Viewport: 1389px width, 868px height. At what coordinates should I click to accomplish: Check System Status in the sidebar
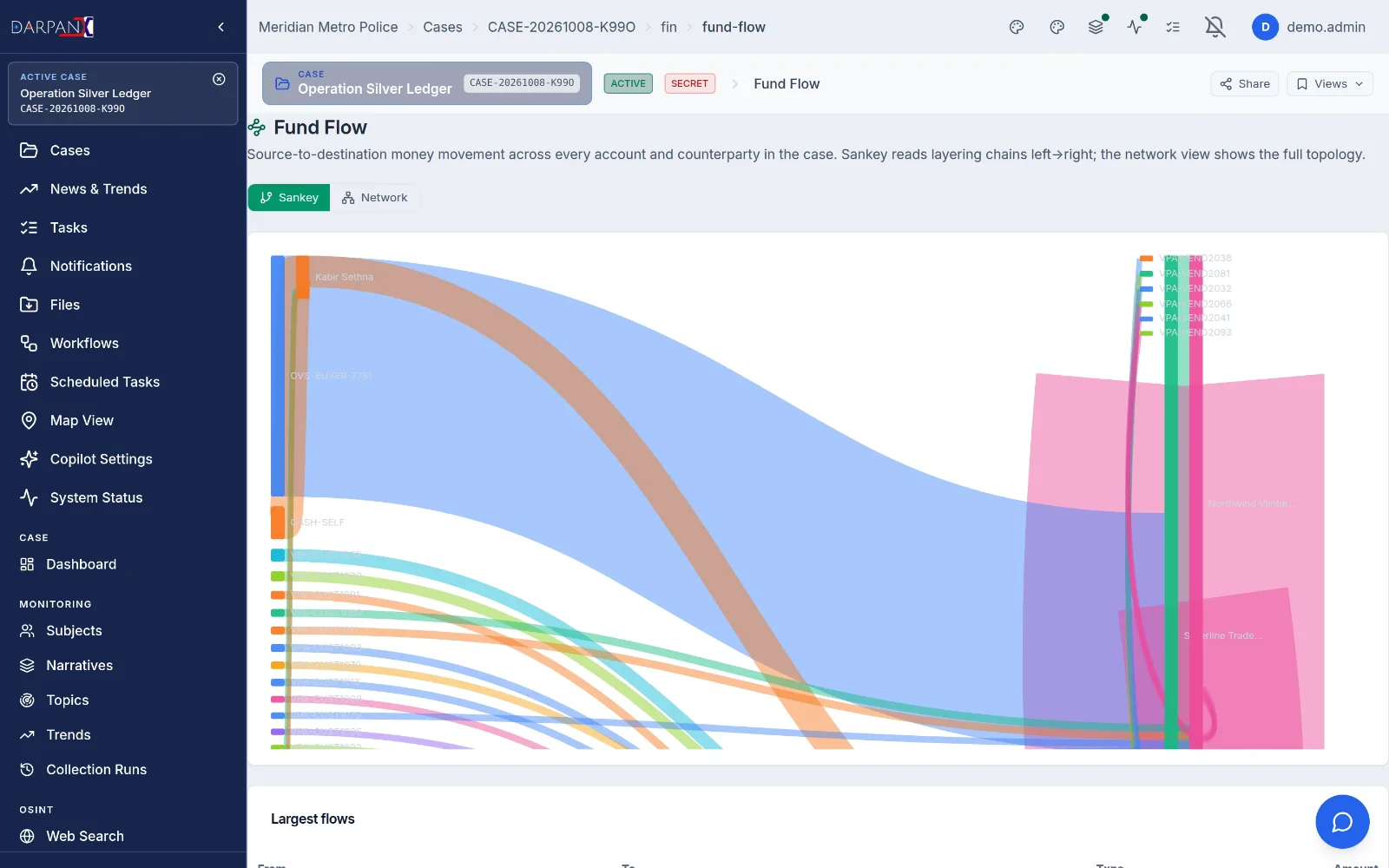coord(123,497)
